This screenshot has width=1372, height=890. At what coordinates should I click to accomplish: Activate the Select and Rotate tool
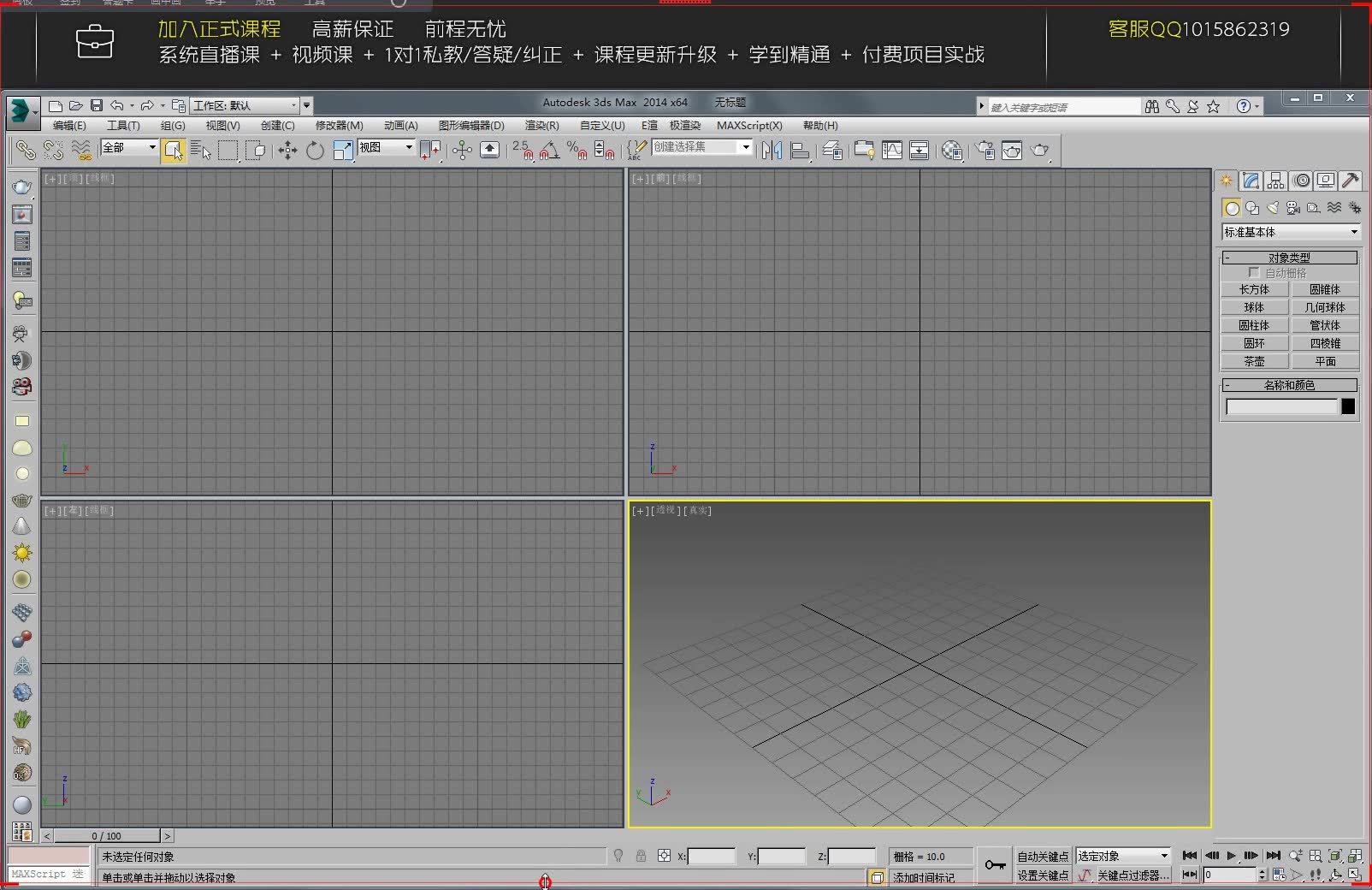315,150
